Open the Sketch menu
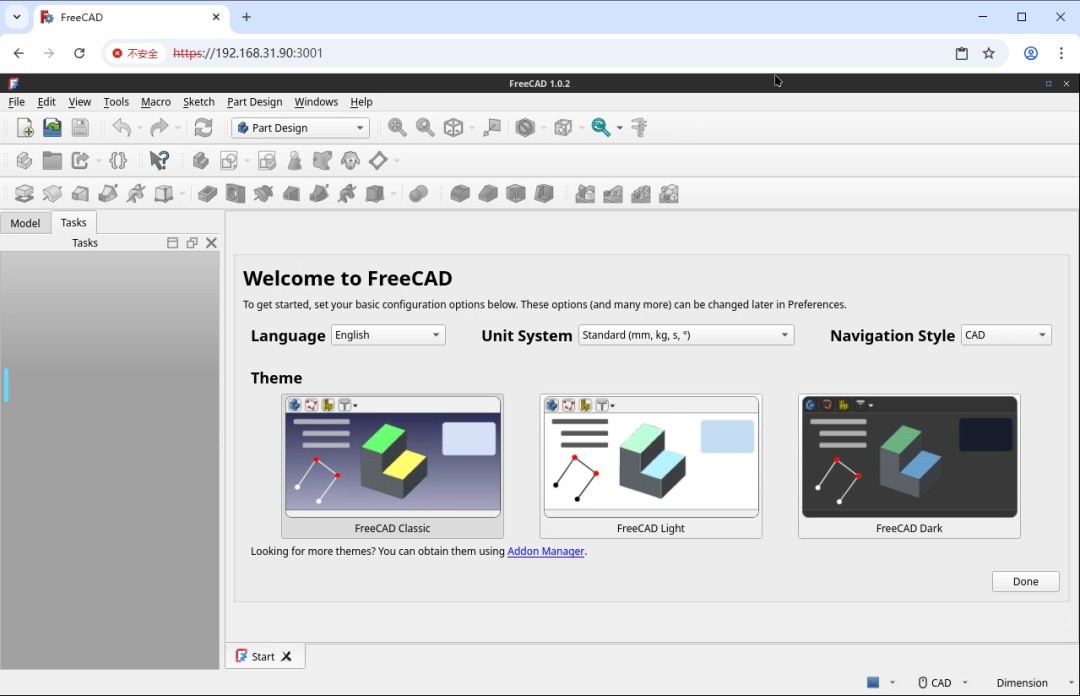Image resolution: width=1080 pixels, height=696 pixels. tap(198, 101)
